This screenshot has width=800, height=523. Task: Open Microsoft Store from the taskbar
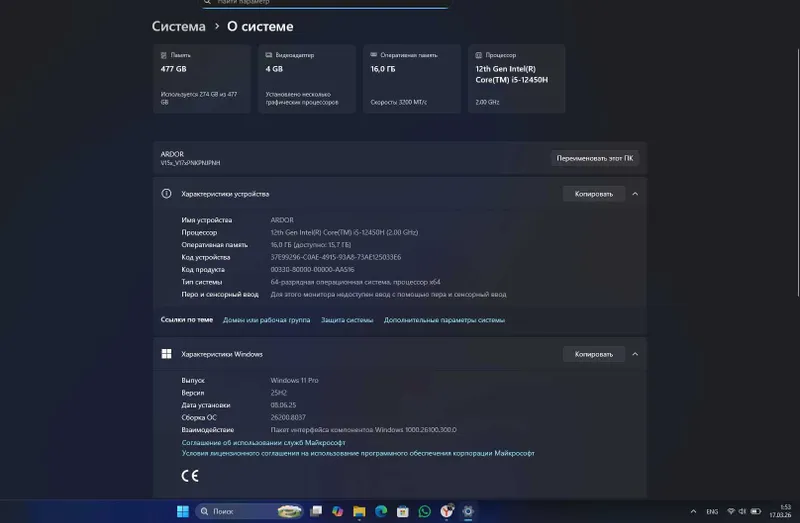coord(403,511)
